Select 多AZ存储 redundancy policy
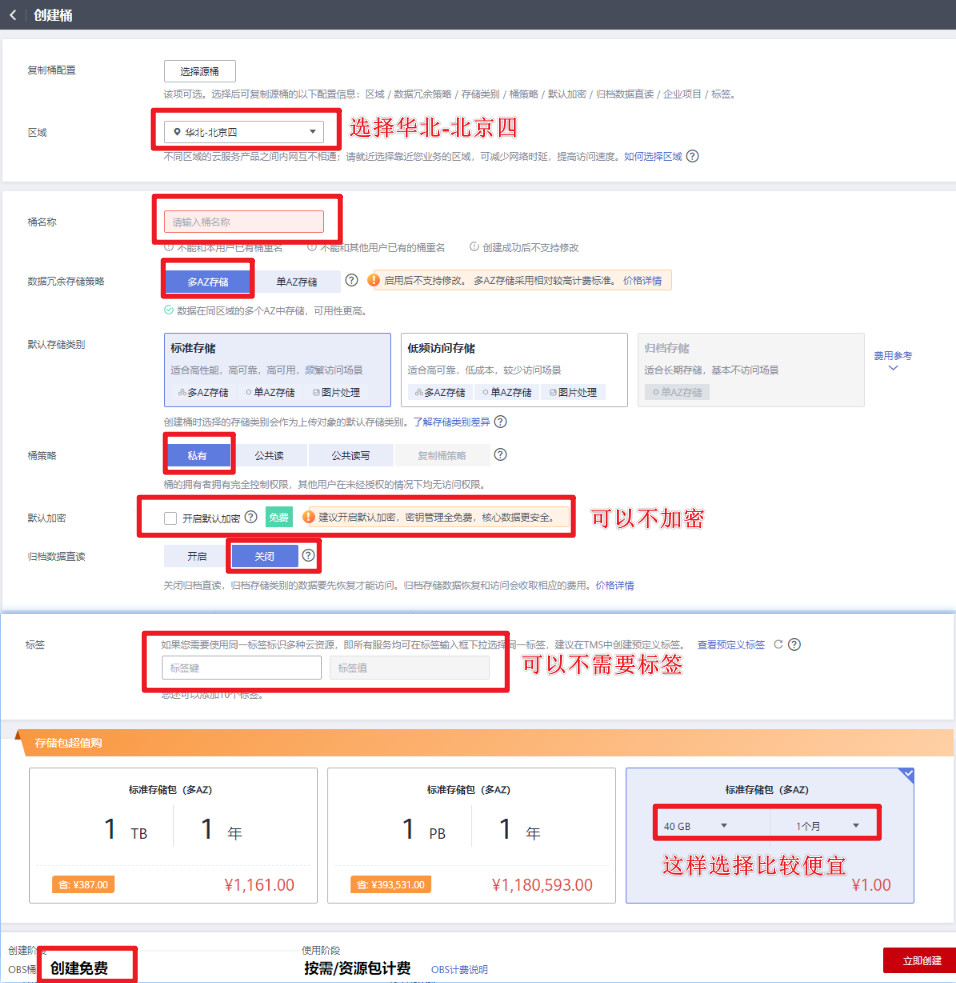The width and height of the screenshot is (956, 983). click(x=207, y=281)
